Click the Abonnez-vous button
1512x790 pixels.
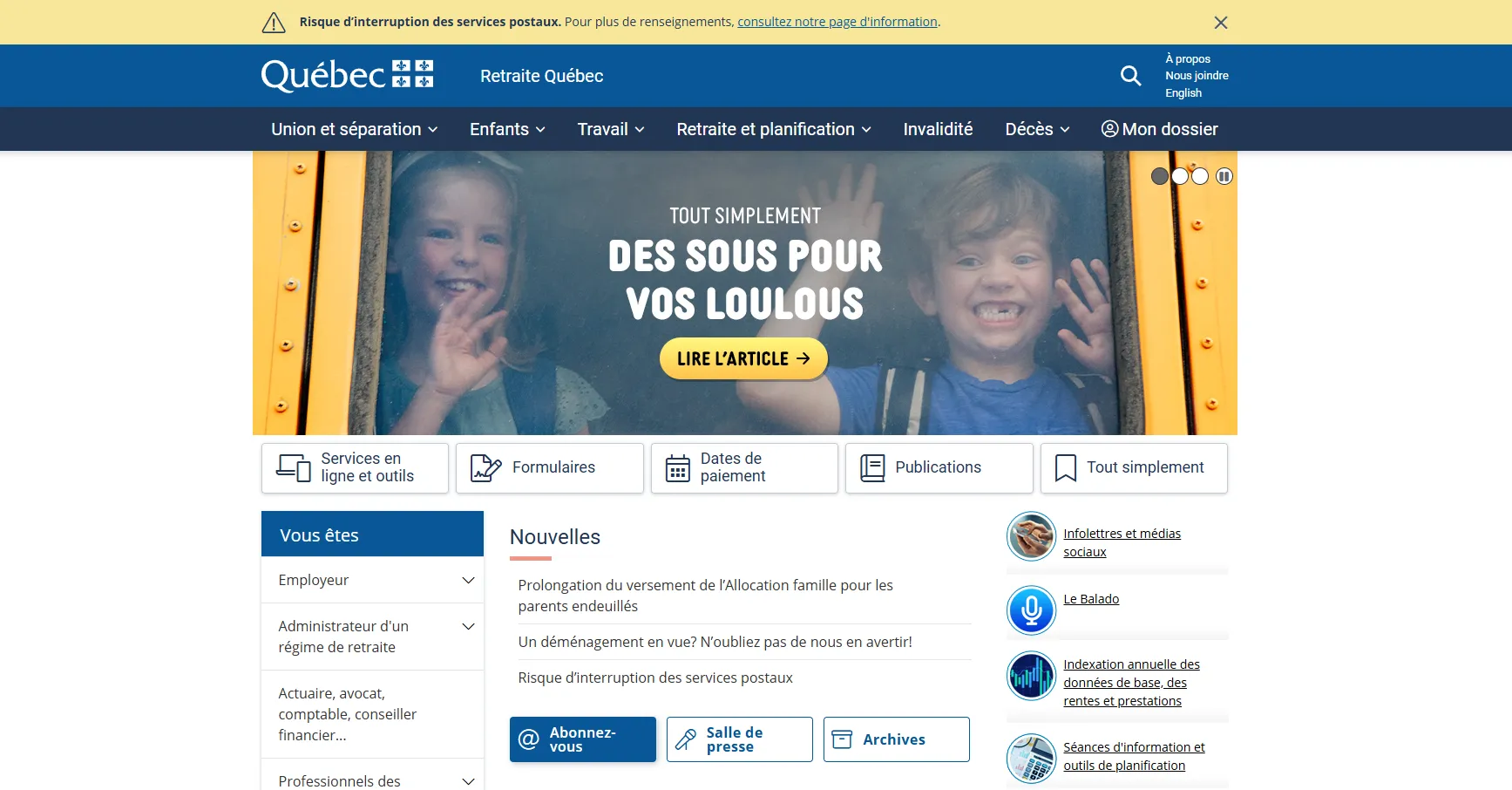click(583, 739)
